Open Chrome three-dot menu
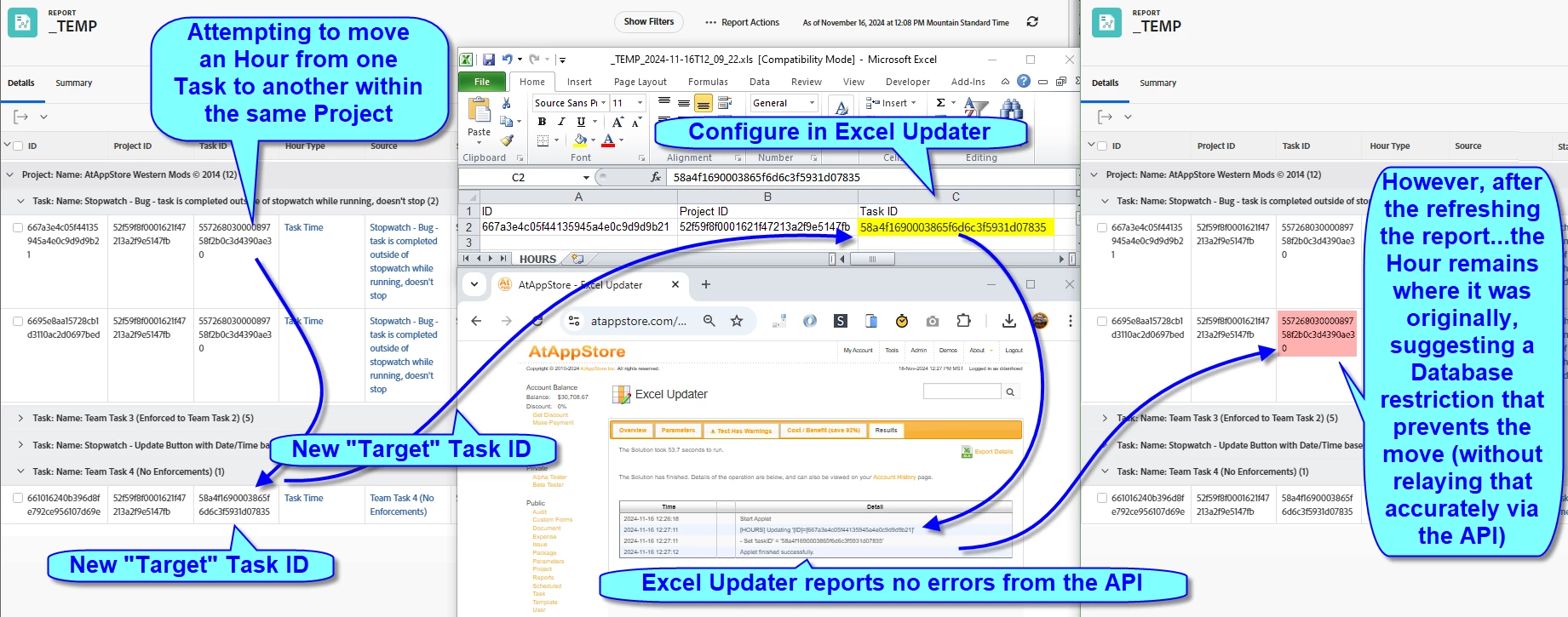 pyautogui.click(x=1071, y=321)
